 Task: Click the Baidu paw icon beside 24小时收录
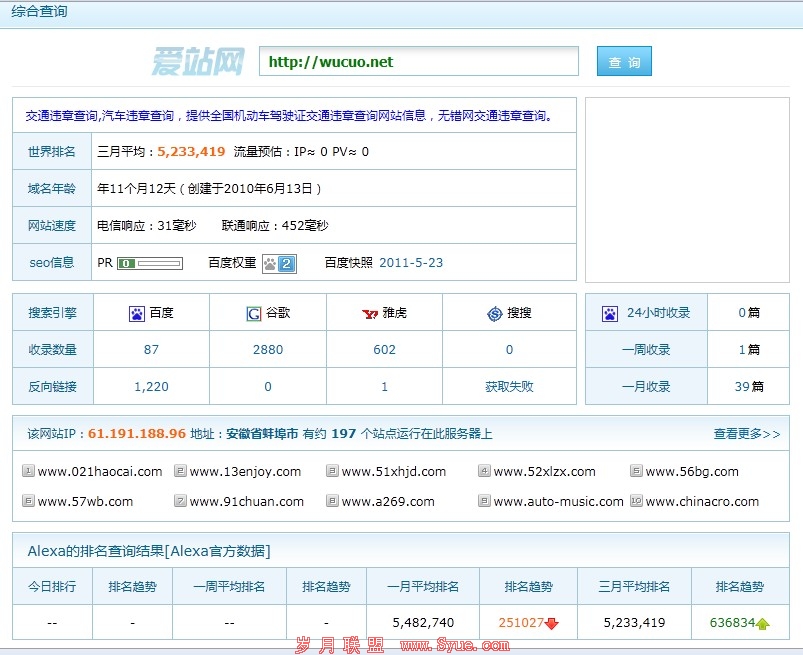click(610, 313)
